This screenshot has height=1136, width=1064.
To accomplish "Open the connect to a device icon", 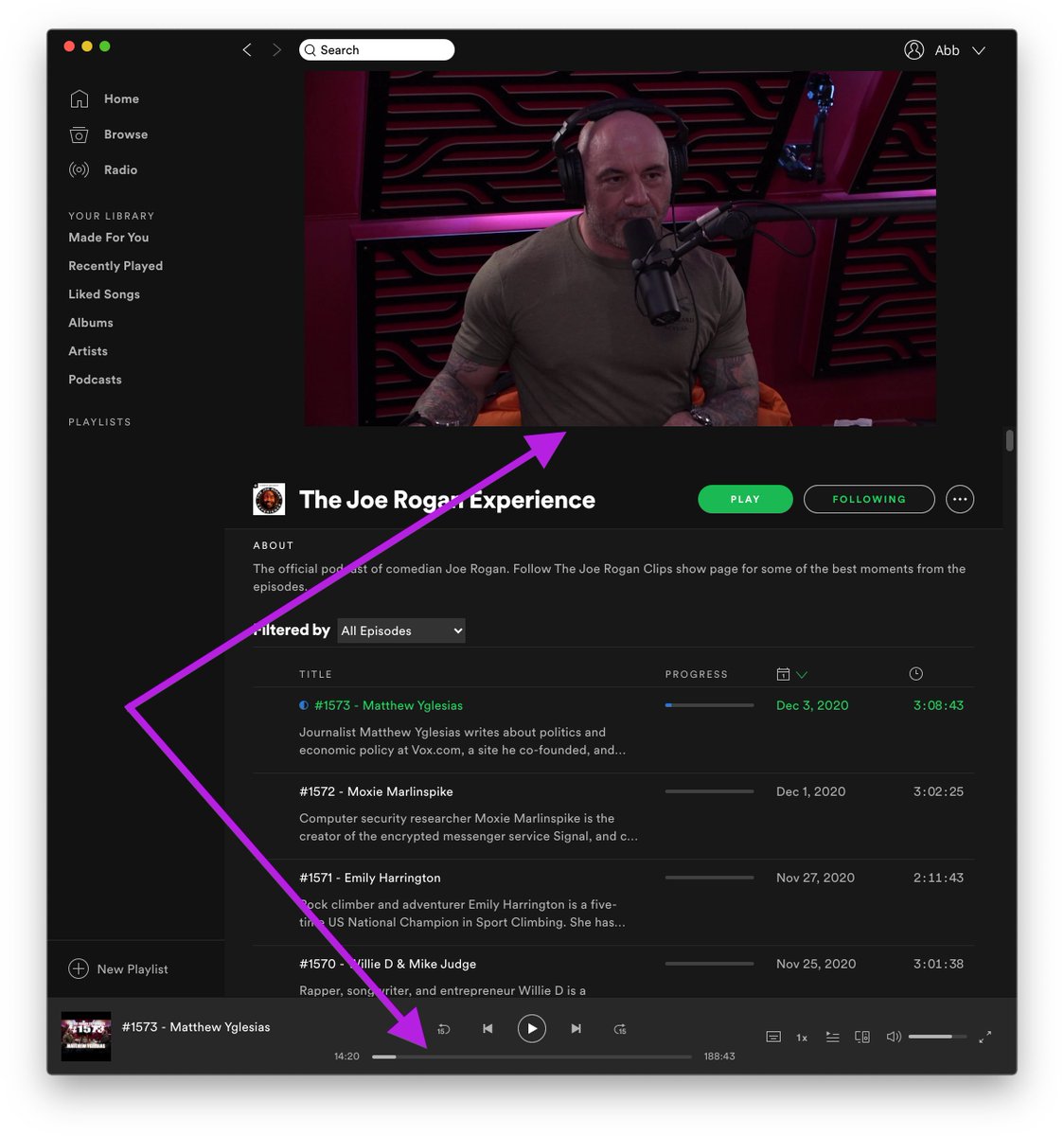I will (x=862, y=1037).
